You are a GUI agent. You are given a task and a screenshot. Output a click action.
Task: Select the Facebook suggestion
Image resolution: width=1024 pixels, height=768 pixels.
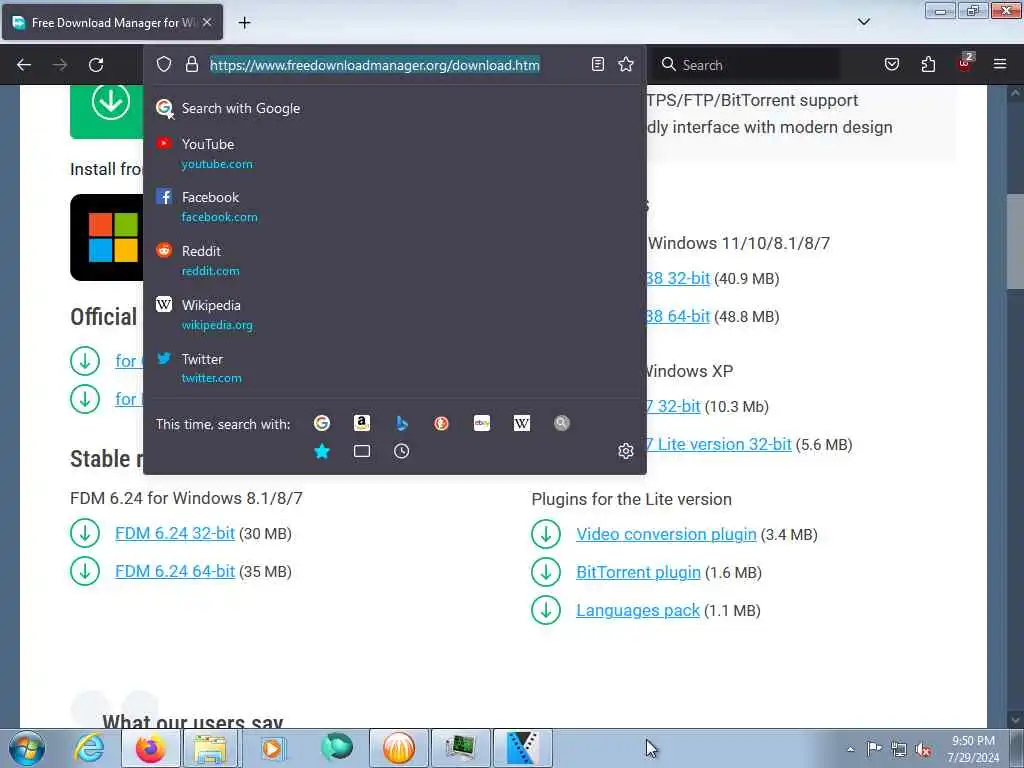pos(394,206)
